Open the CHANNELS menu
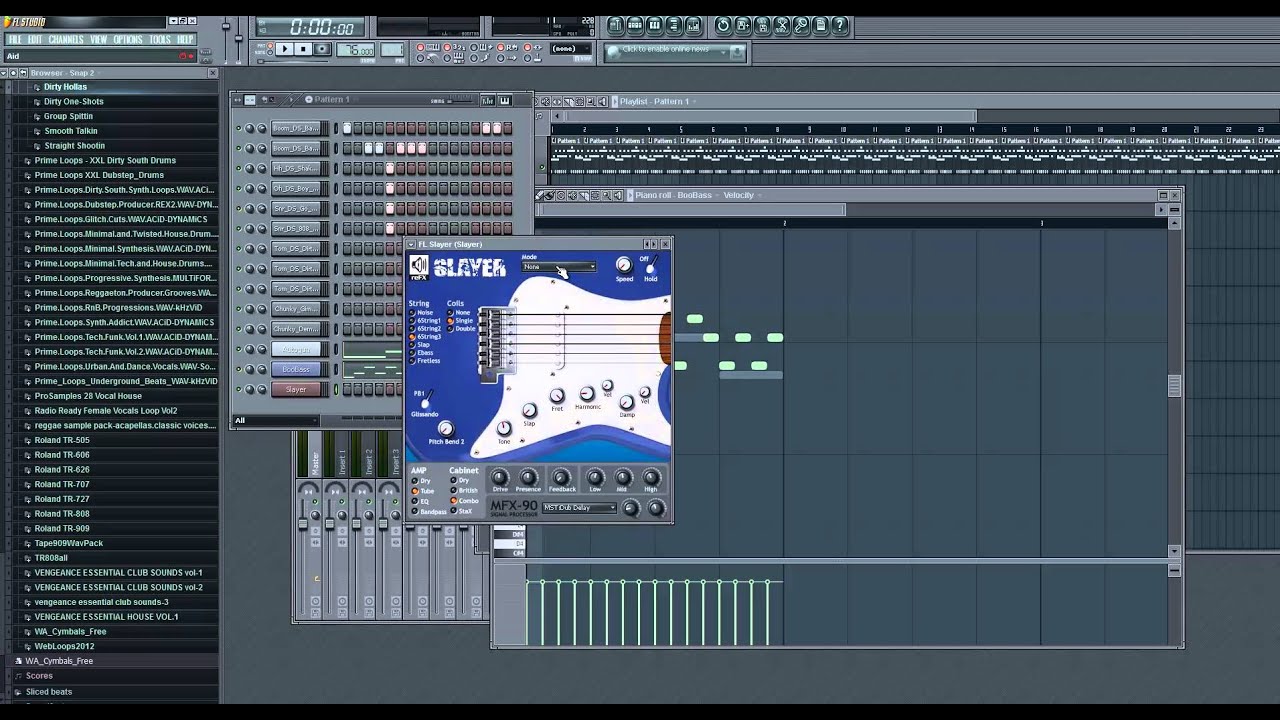The height and width of the screenshot is (720, 1280). coord(66,40)
